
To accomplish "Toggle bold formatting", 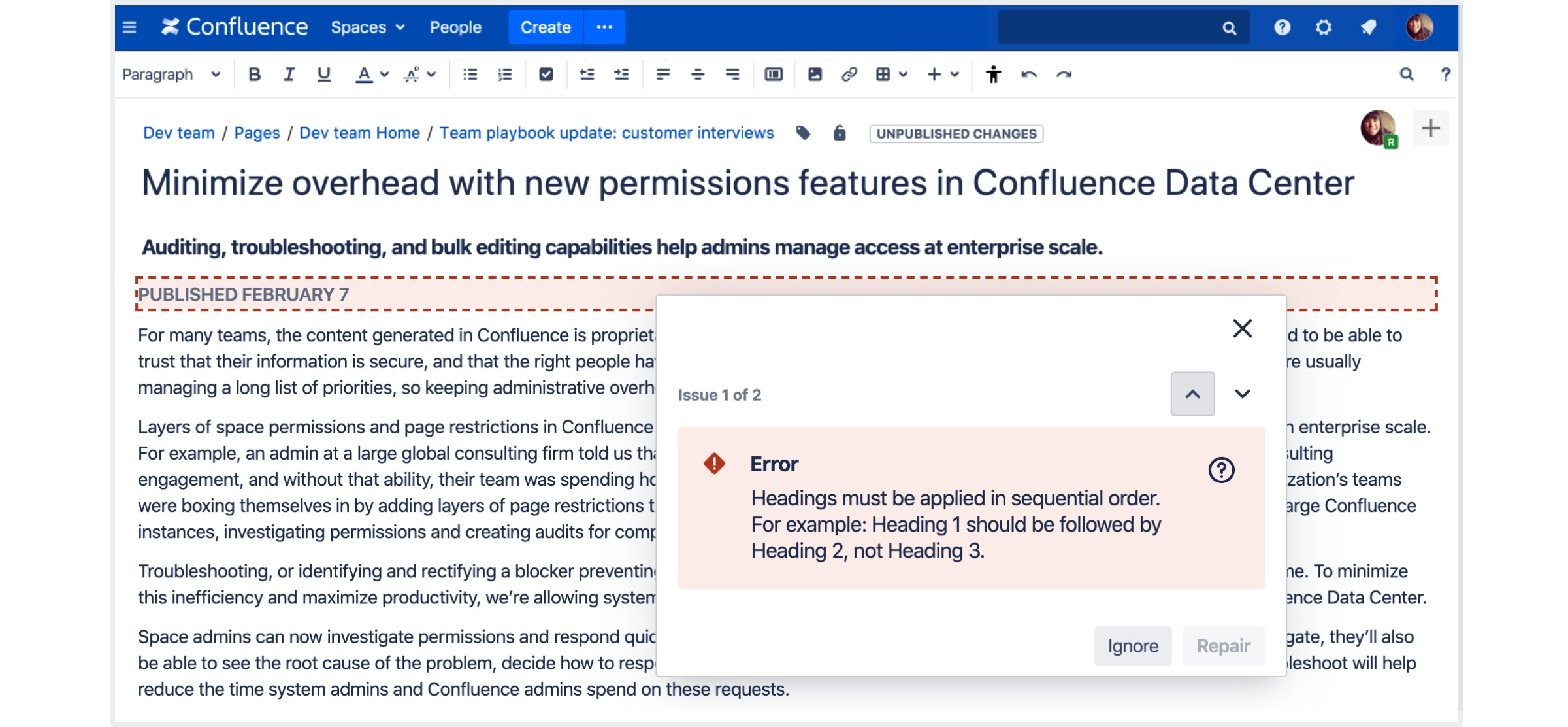I will [x=255, y=75].
